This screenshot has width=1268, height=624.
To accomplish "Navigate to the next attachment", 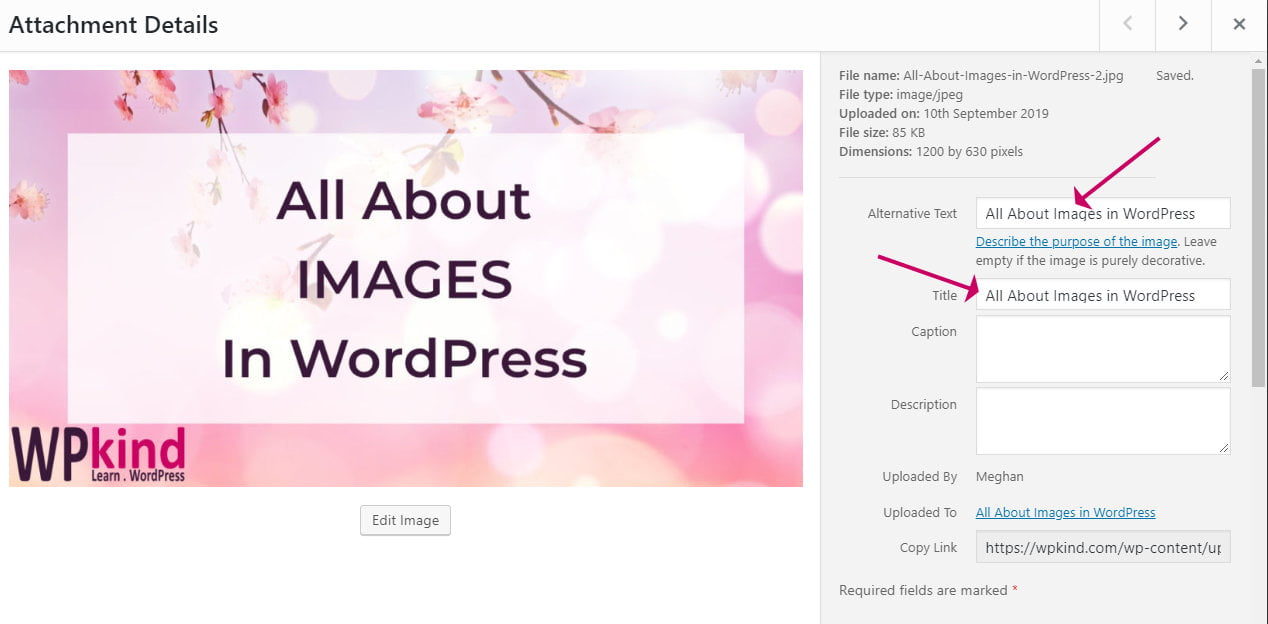I will point(1183,26).
